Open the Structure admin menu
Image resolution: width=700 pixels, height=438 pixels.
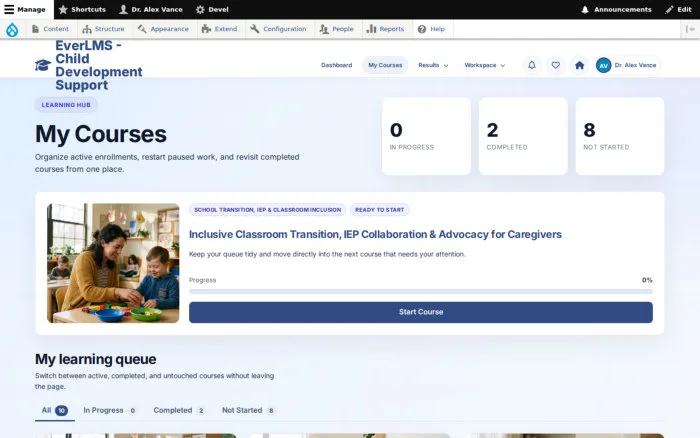(103, 29)
